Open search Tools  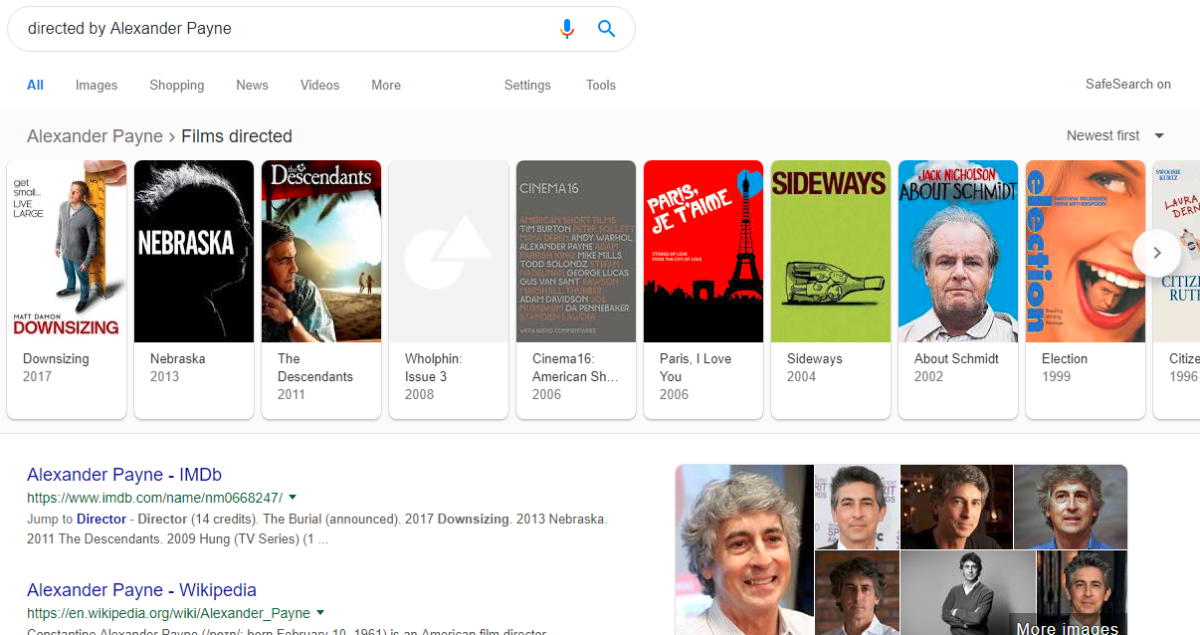[601, 85]
